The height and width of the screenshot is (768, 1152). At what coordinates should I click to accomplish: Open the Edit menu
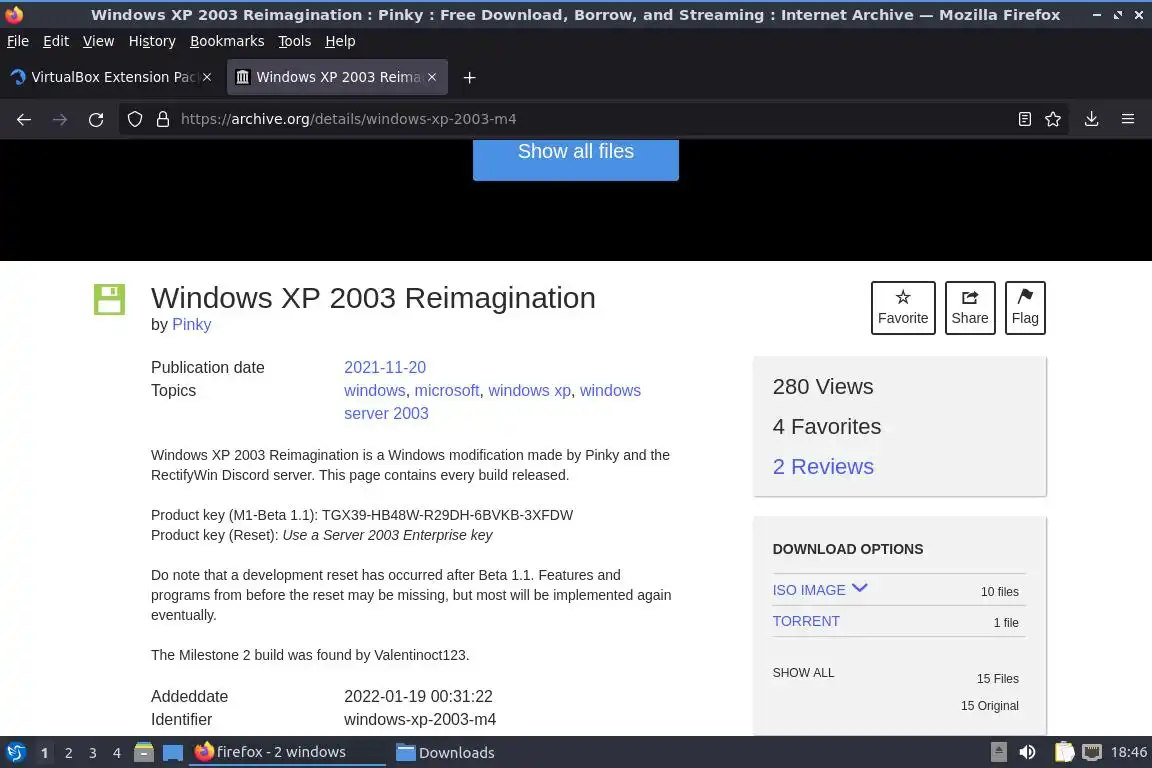(x=56, y=41)
